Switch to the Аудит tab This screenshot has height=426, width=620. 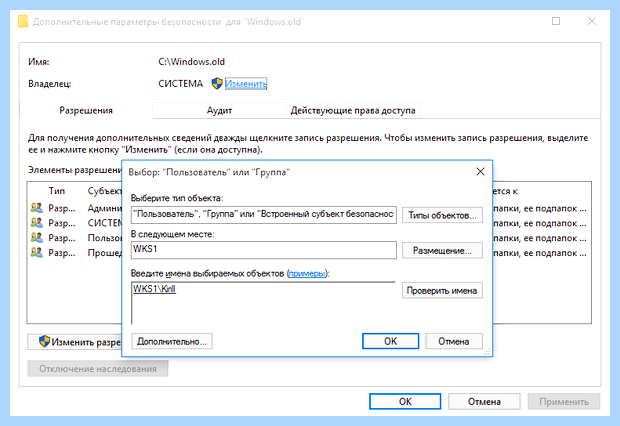pos(219,110)
